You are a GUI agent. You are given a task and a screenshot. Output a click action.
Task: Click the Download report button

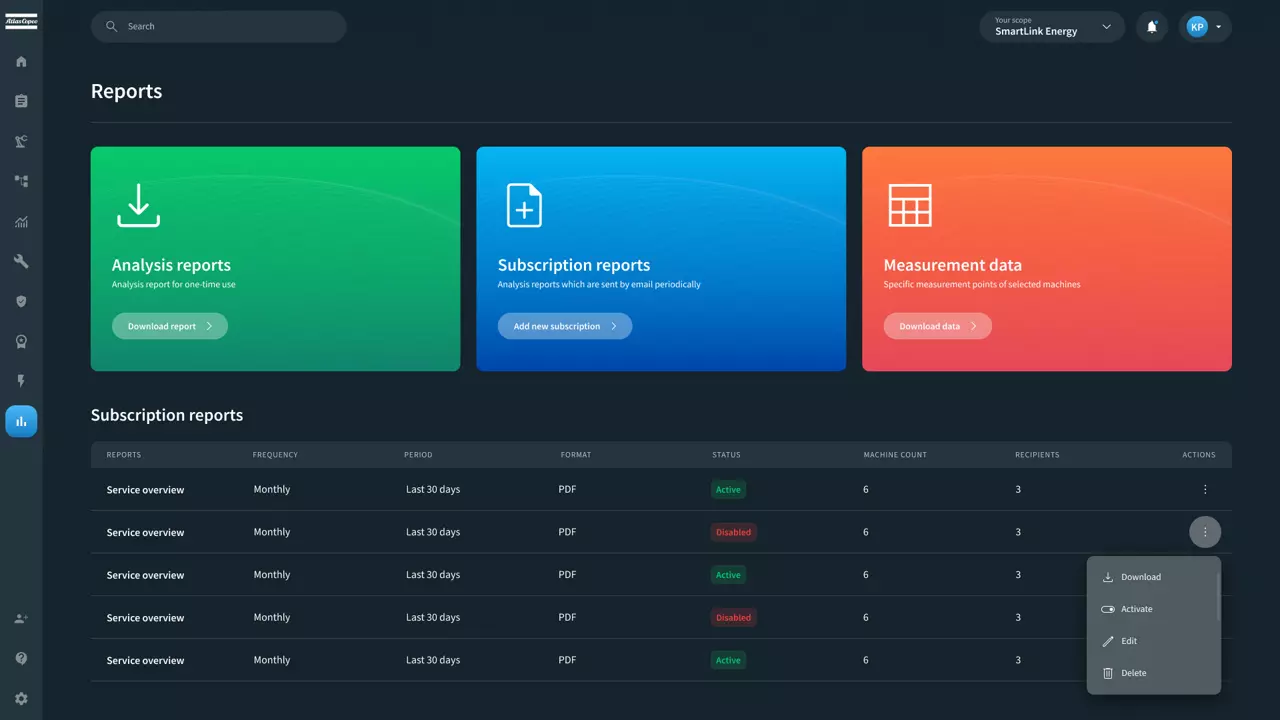tap(169, 326)
